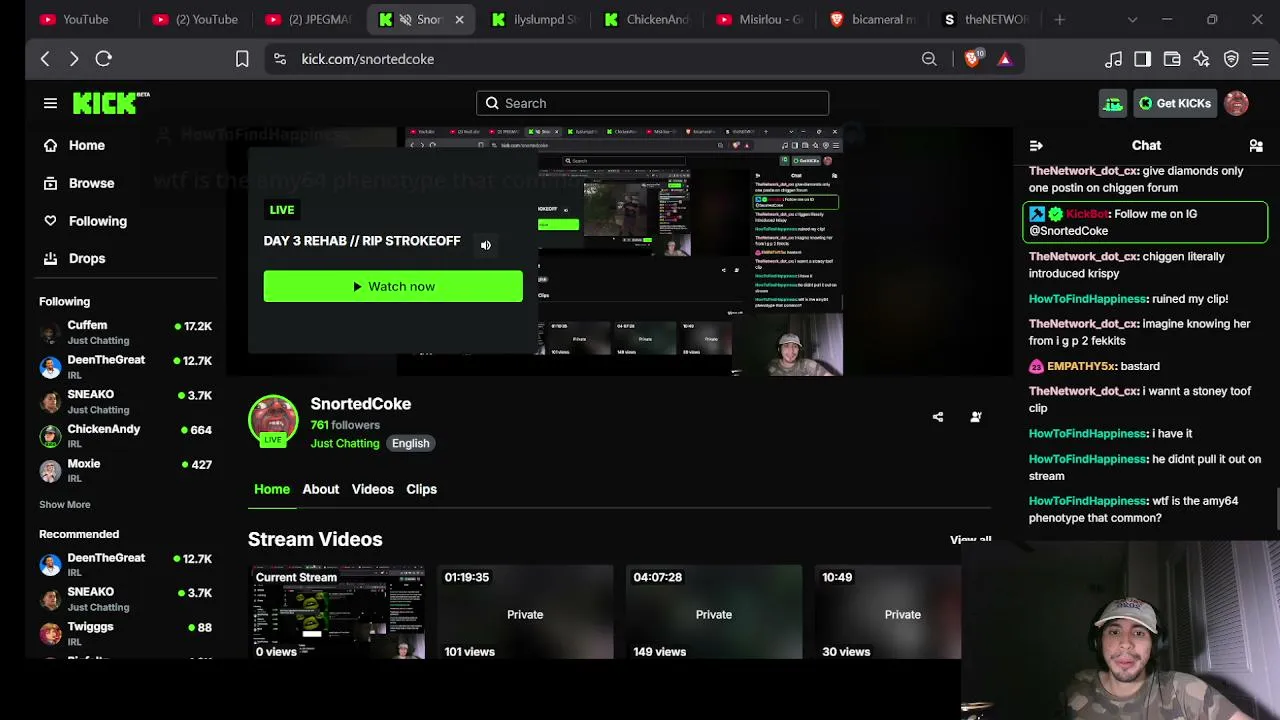The height and width of the screenshot is (720, 1280).
Task: Collapse the chat panel
Action: click(1036, 146)
